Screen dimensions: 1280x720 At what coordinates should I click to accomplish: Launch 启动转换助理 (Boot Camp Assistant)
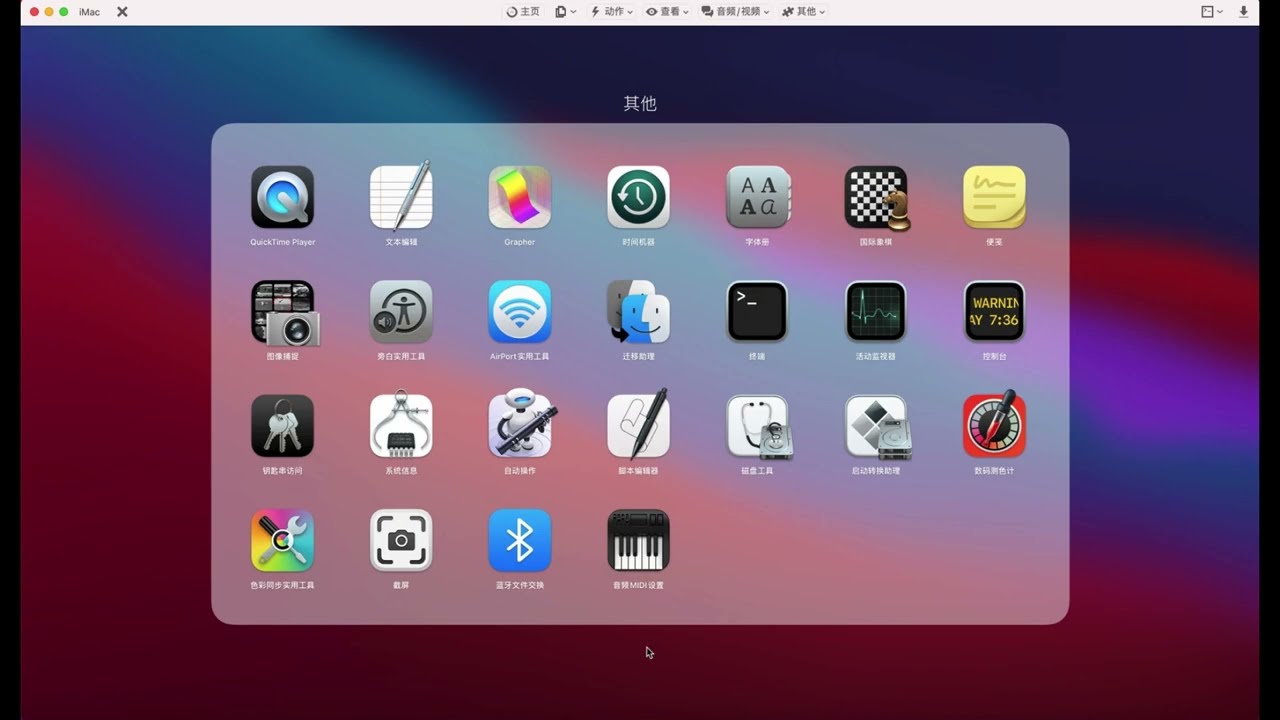(876, 426)
